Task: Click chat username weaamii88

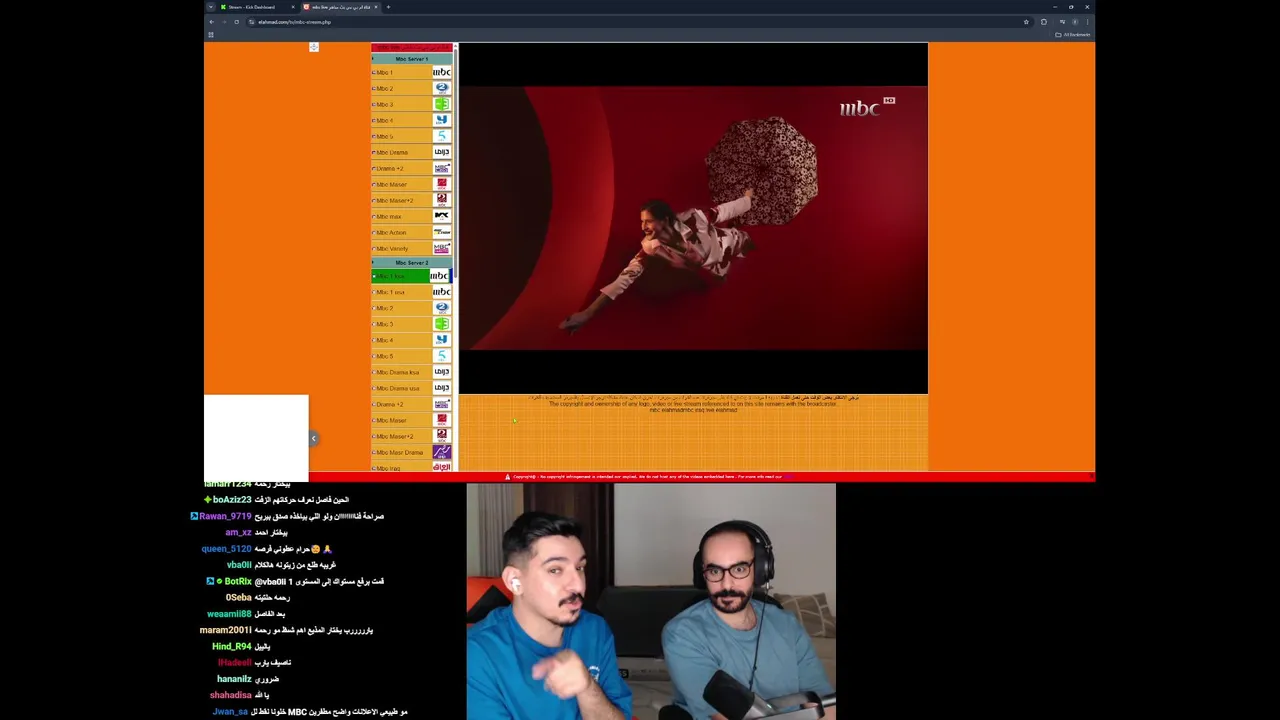Action: [x=229, y=614]
